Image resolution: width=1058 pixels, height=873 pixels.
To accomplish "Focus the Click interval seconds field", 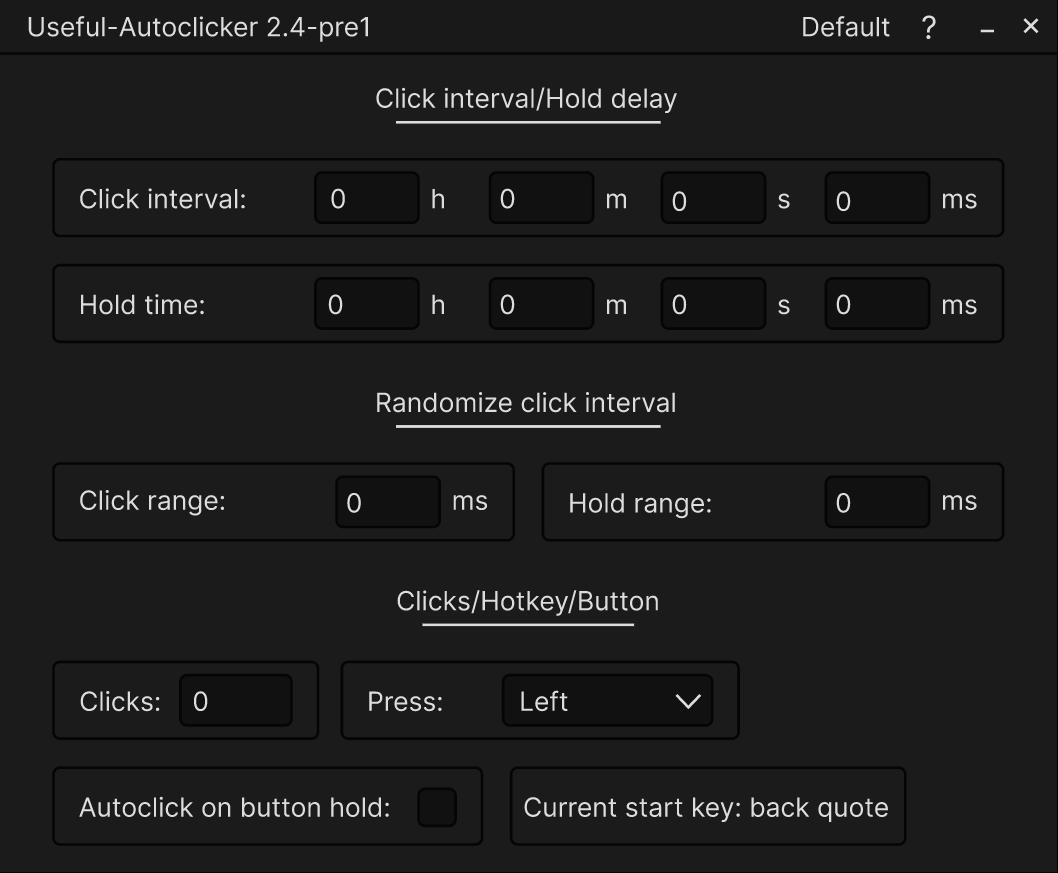I will (x=713, y=198).
